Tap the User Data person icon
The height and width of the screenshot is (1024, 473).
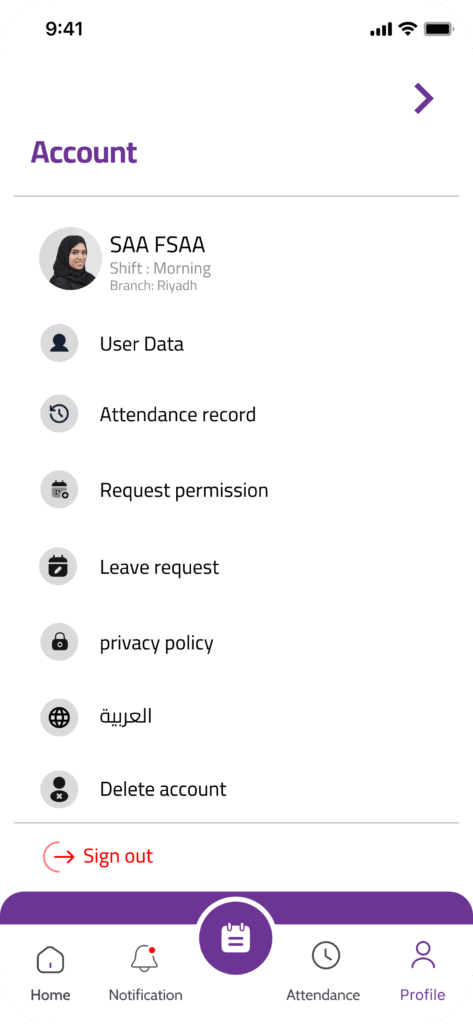(x=59, y=344)
